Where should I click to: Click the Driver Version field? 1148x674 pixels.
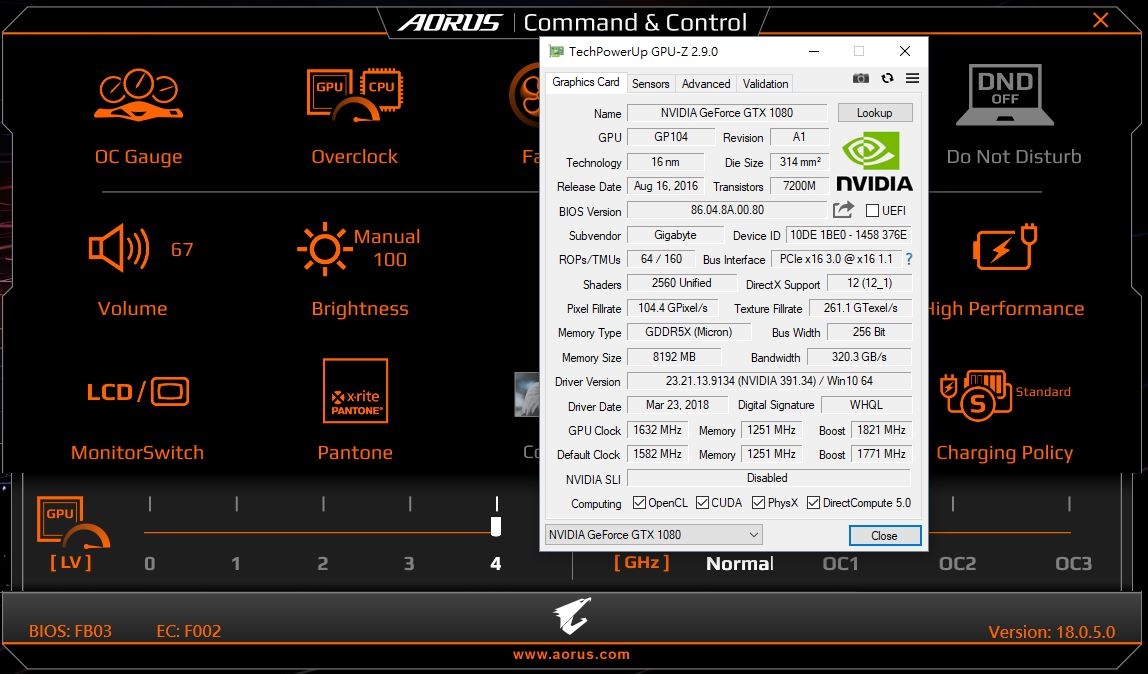click(769, 381)
